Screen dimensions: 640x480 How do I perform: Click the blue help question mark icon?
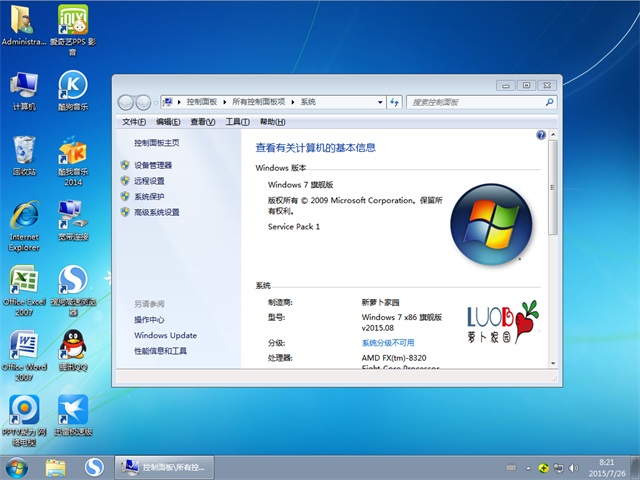[x=541, y=134]
